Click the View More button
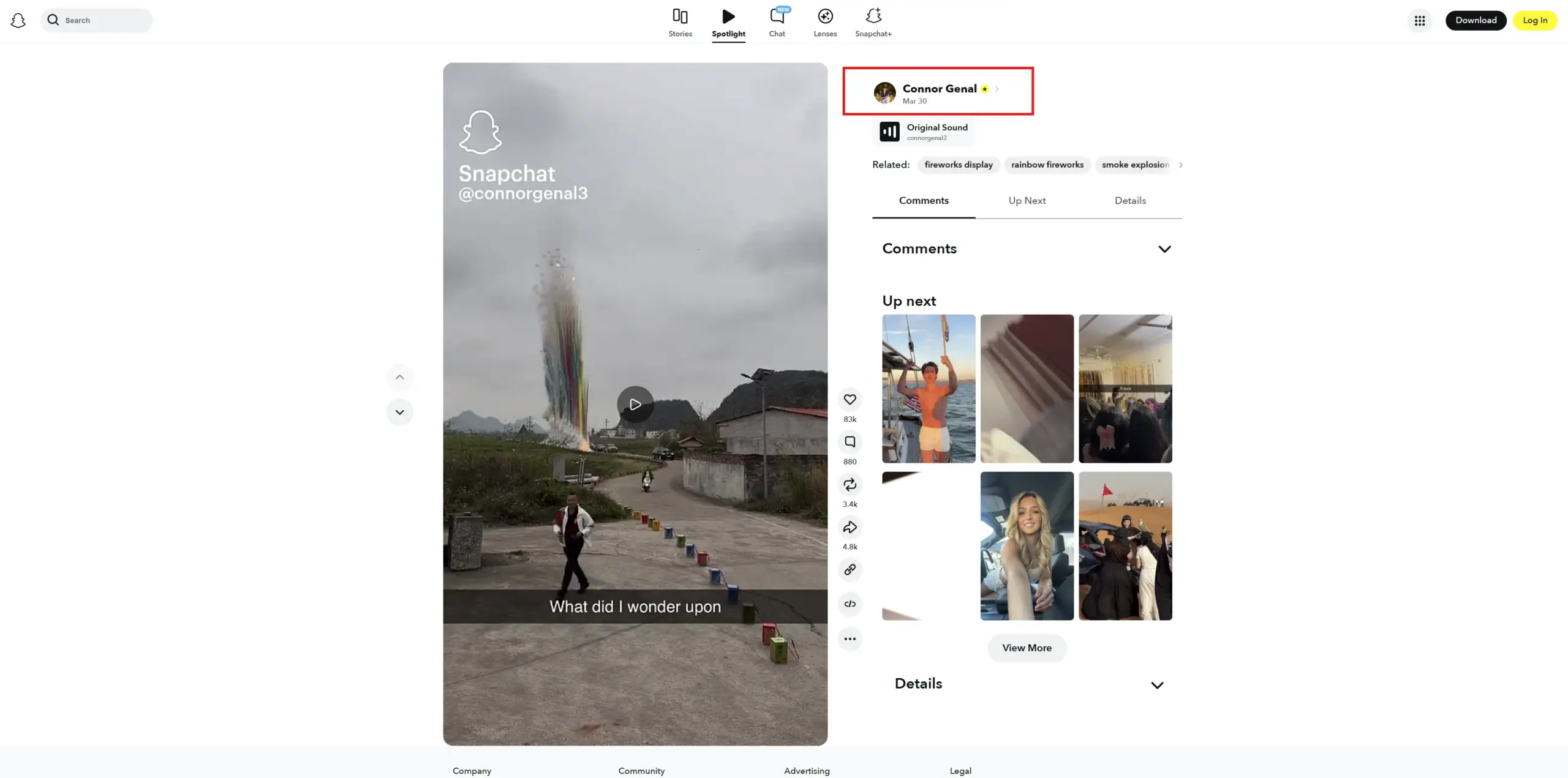 1027,648
